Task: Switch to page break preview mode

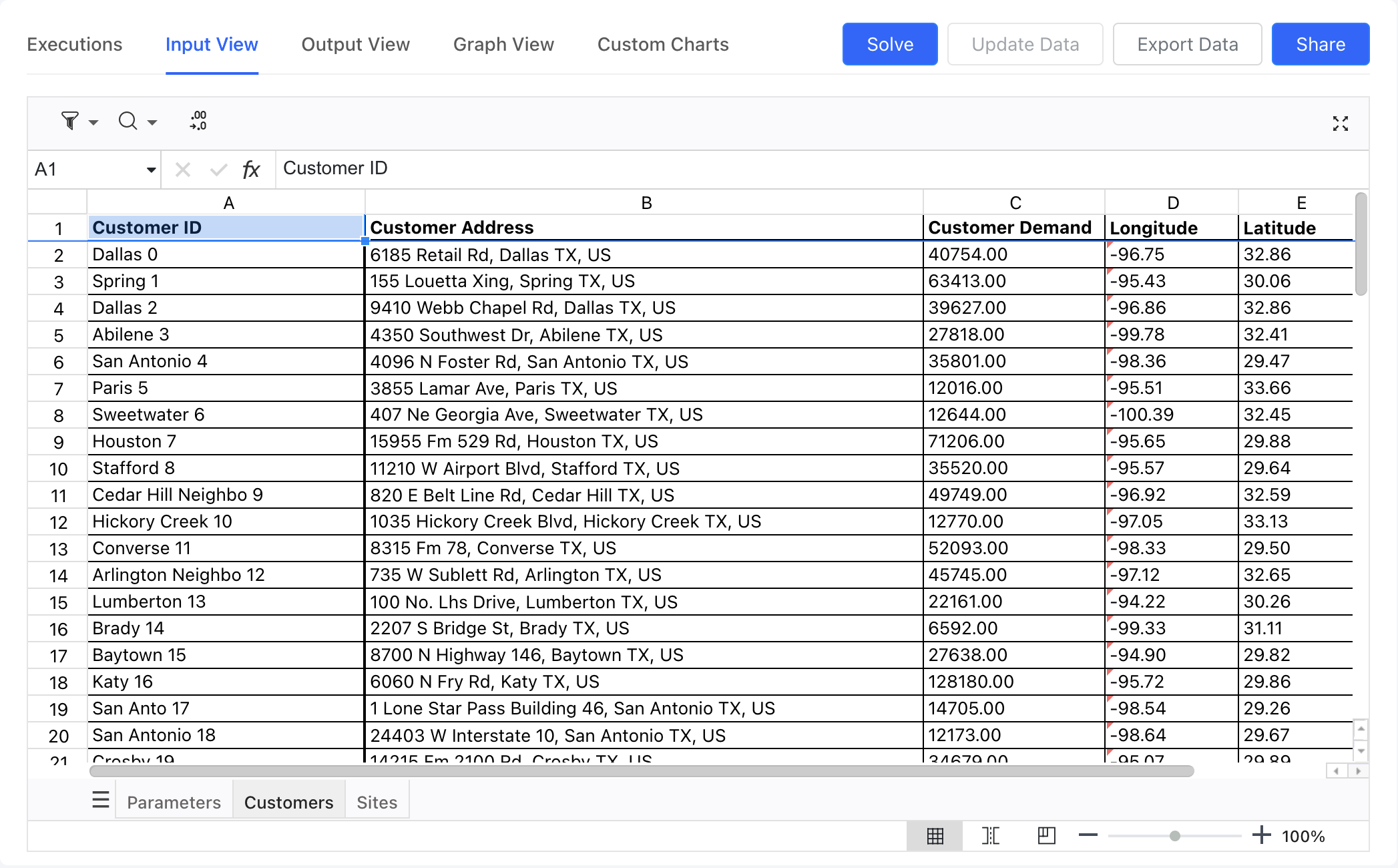Action: pos(991,835)
